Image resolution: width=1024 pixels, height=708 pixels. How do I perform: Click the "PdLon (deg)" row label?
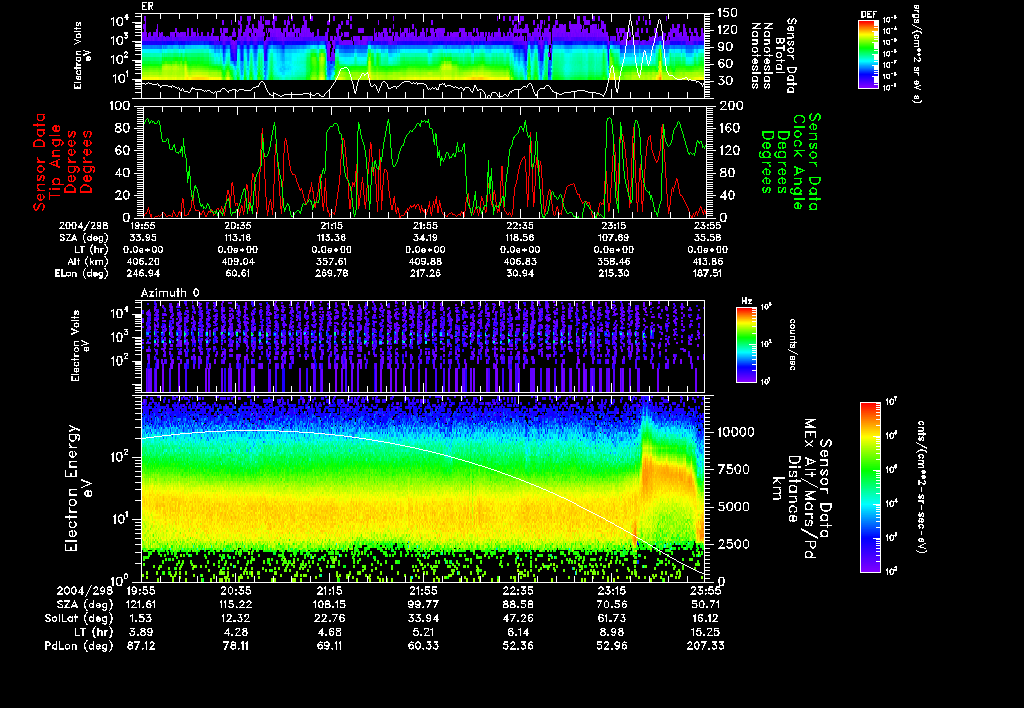pyautogui.click(x=78, y=645)
